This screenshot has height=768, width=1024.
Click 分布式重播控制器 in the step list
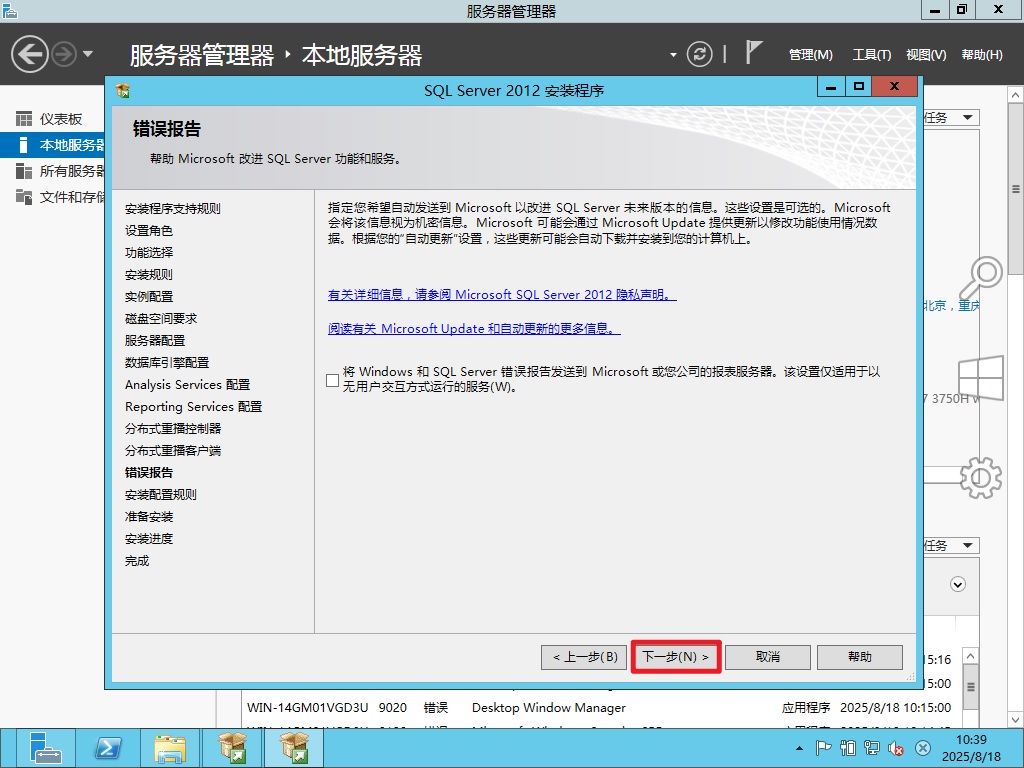point(172,428)
